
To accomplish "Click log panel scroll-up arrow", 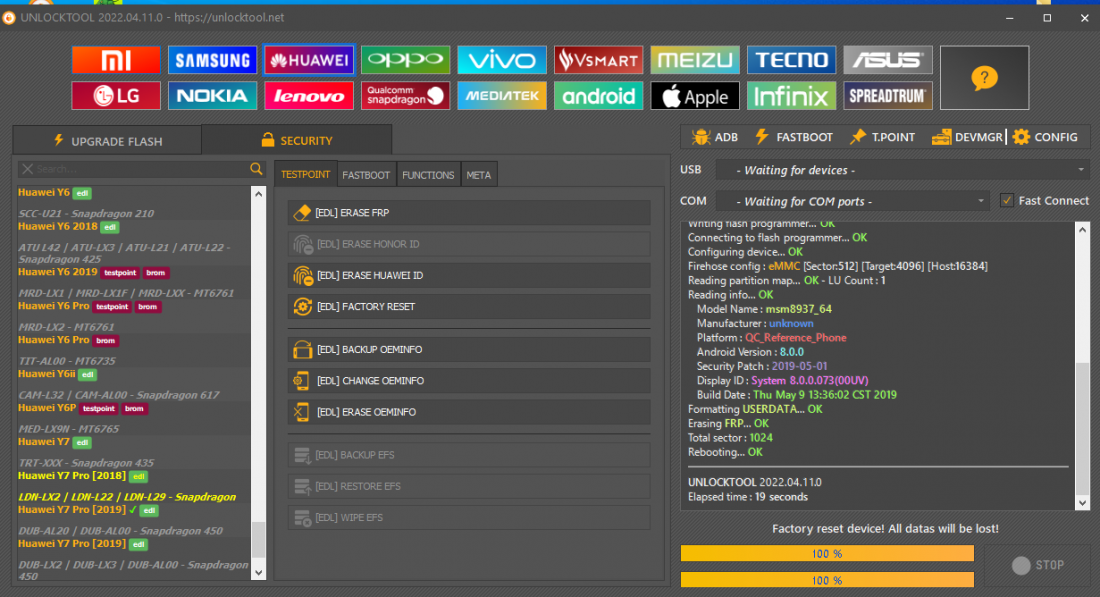I will pyautogui.click(x=1082, y=229).
